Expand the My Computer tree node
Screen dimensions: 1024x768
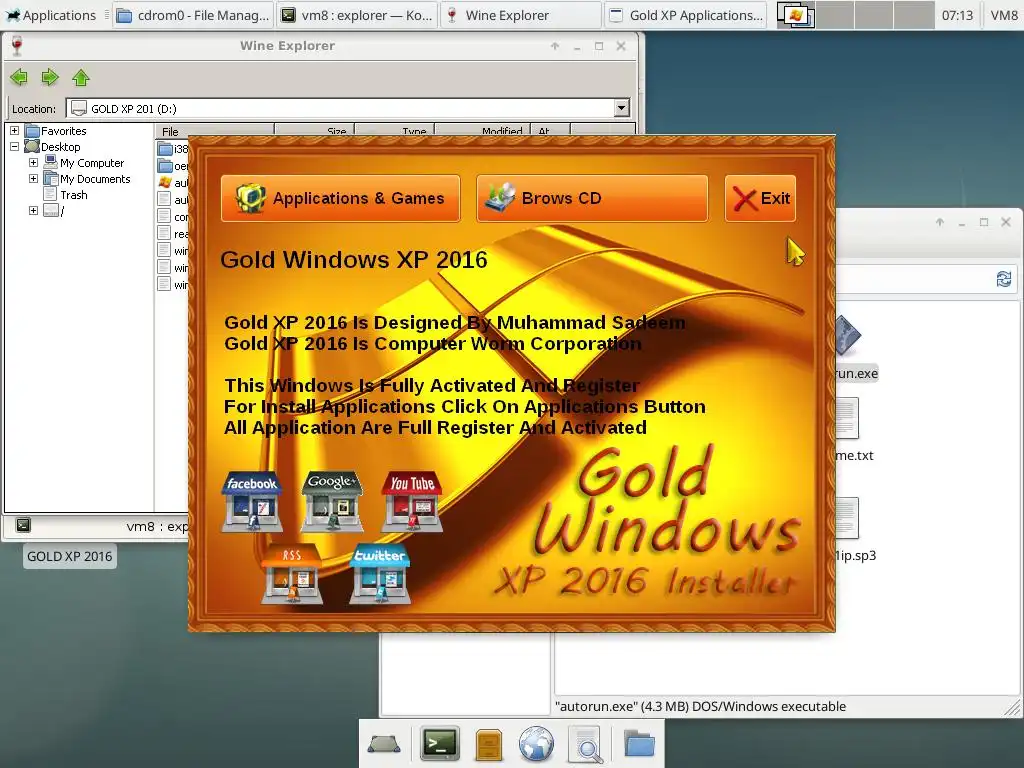tap(33, 163)
